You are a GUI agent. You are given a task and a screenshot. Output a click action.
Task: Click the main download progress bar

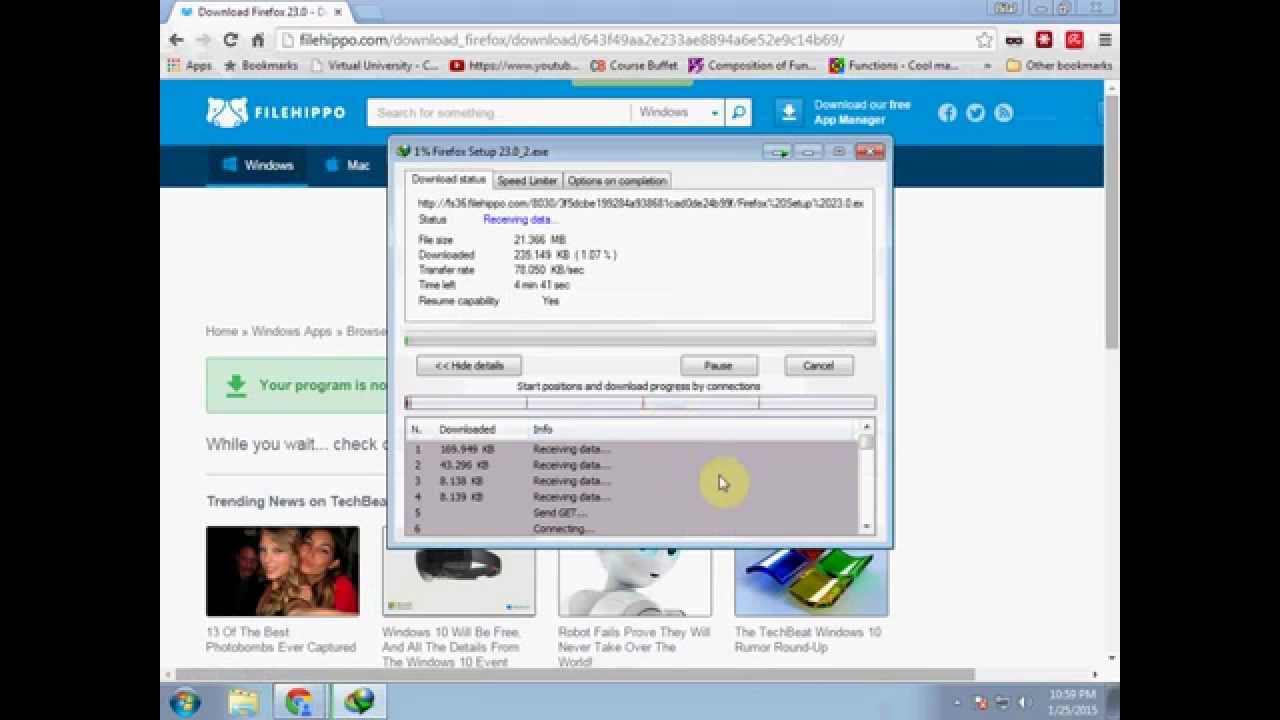640,341
